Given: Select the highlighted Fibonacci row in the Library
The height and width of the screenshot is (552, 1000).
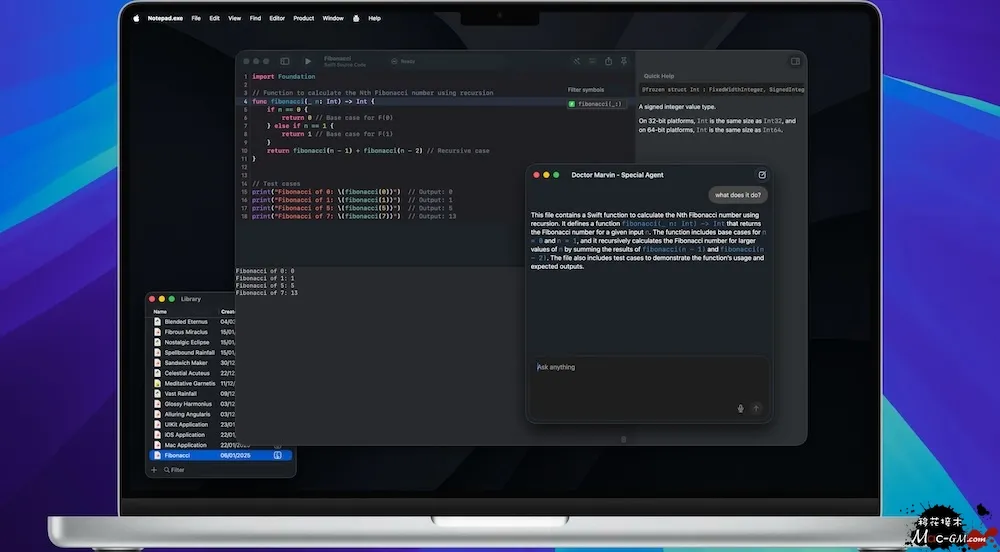Looking at the screenshot, I should (x=220, y=455).
